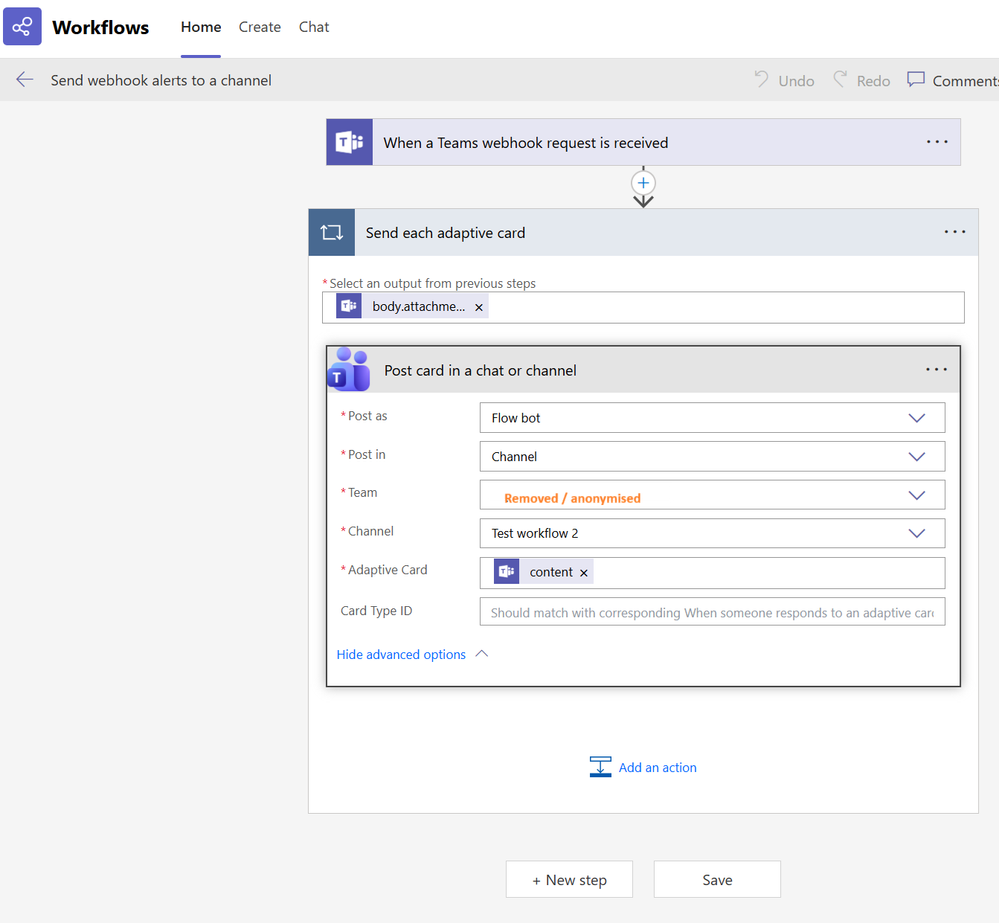Open ellipsis menu for webhook trigger step

(x=937, y=142)
